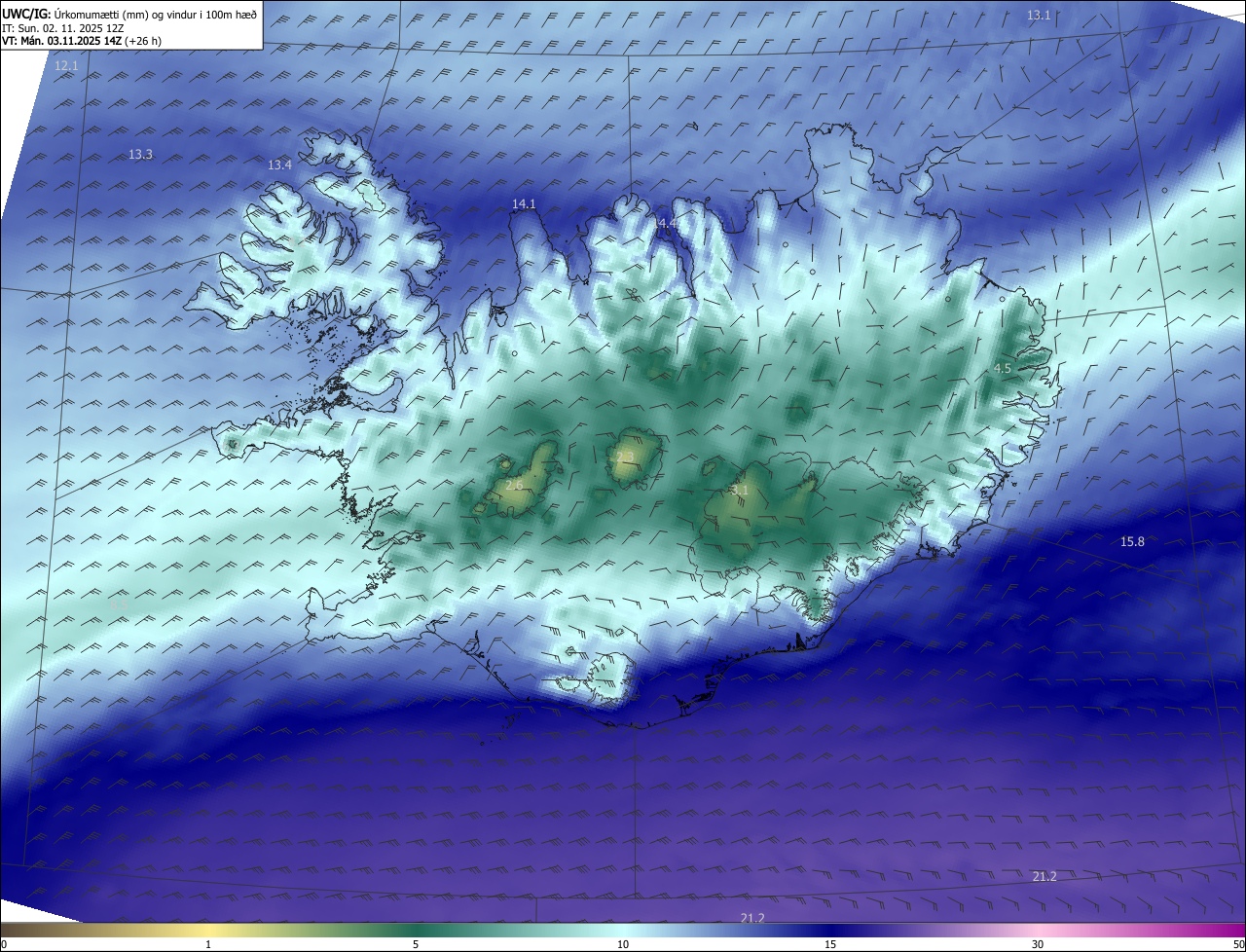Click the "13.3" value label
Image resolution: width=1246 pixels, height=952 pixels.
click(140, 155)
